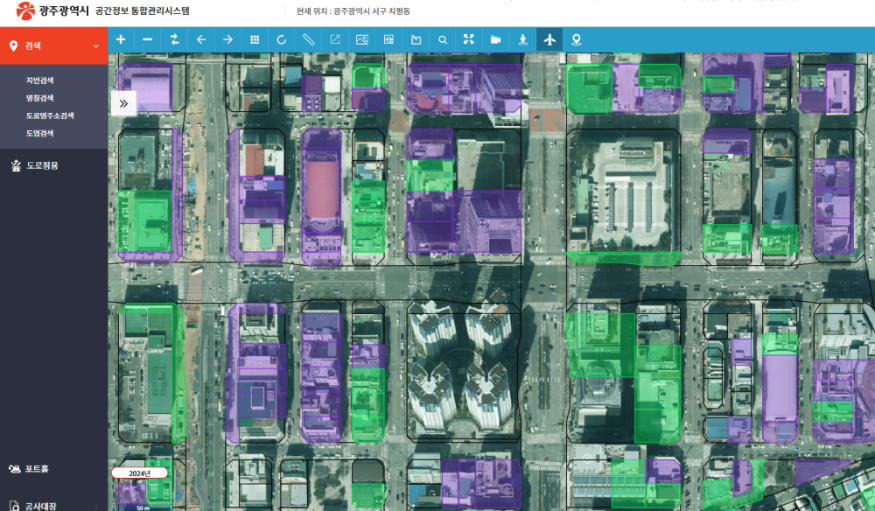Click the zoom out minus icon

[x=148, y=39]
